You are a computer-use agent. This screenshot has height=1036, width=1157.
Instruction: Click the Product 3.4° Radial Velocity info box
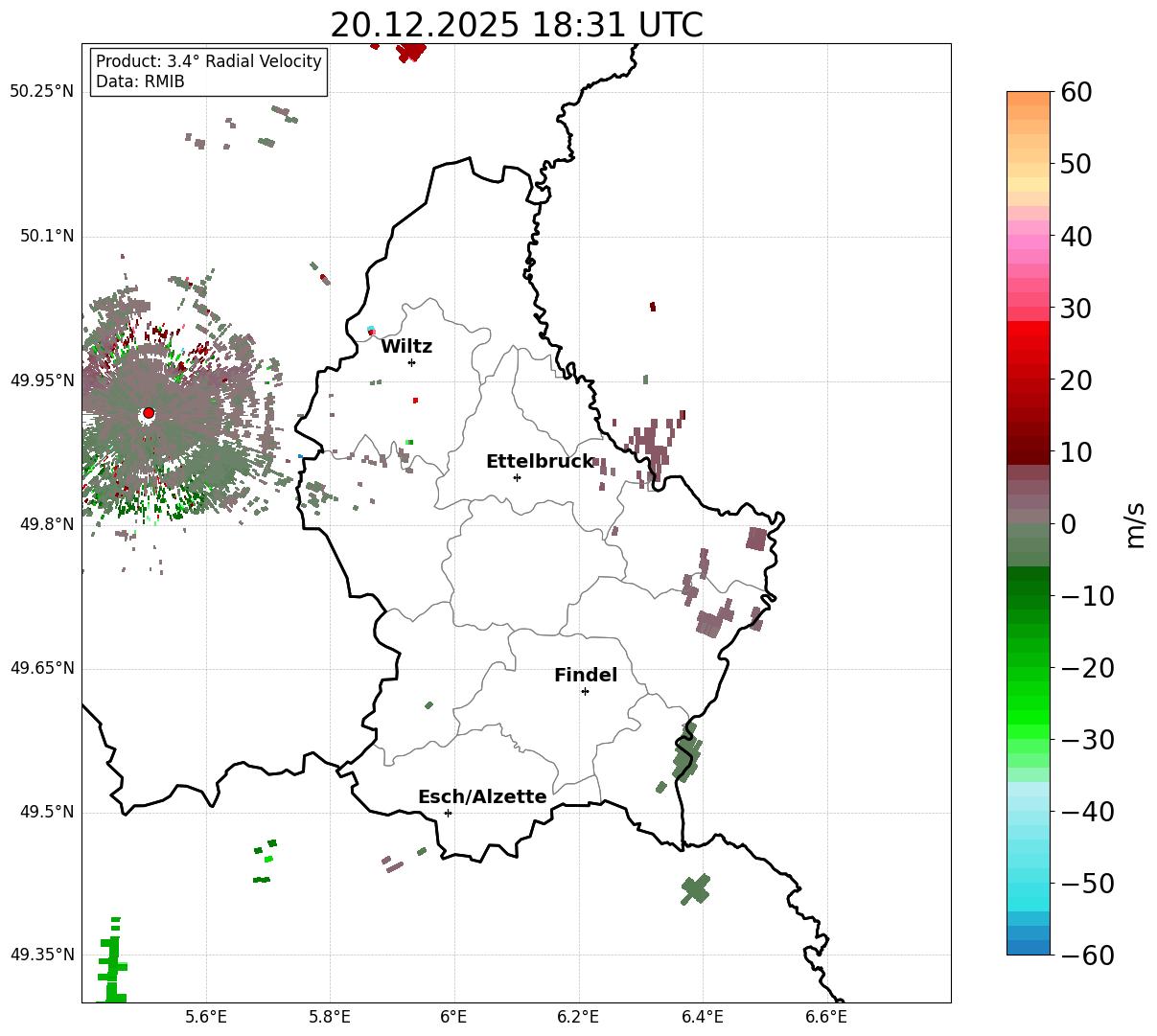point(209,71)
